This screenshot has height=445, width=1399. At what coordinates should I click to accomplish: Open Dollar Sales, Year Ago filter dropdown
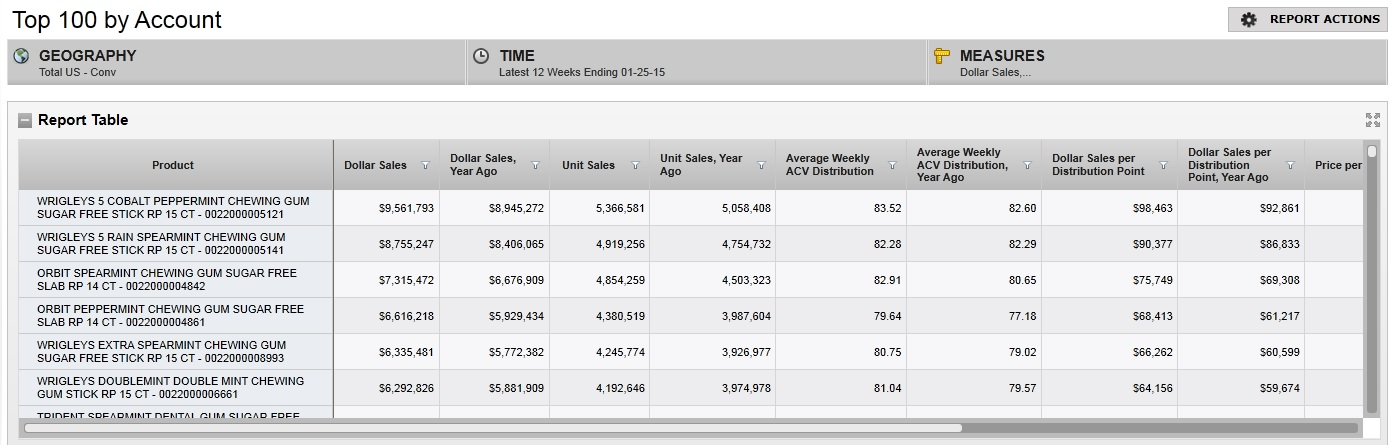tap(535, 166)
